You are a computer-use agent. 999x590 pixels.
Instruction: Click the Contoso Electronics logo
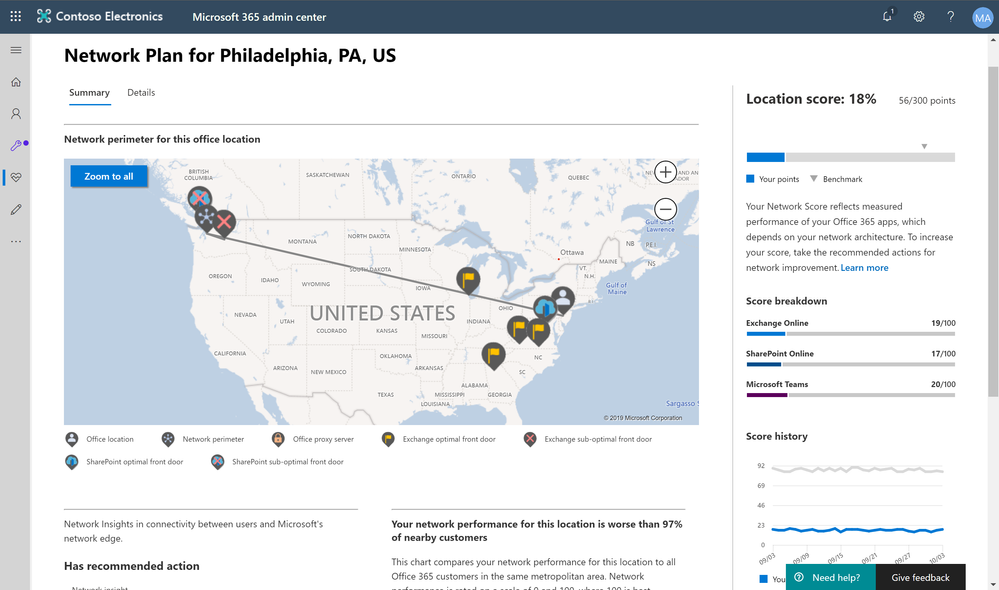(x=100, y=17)
